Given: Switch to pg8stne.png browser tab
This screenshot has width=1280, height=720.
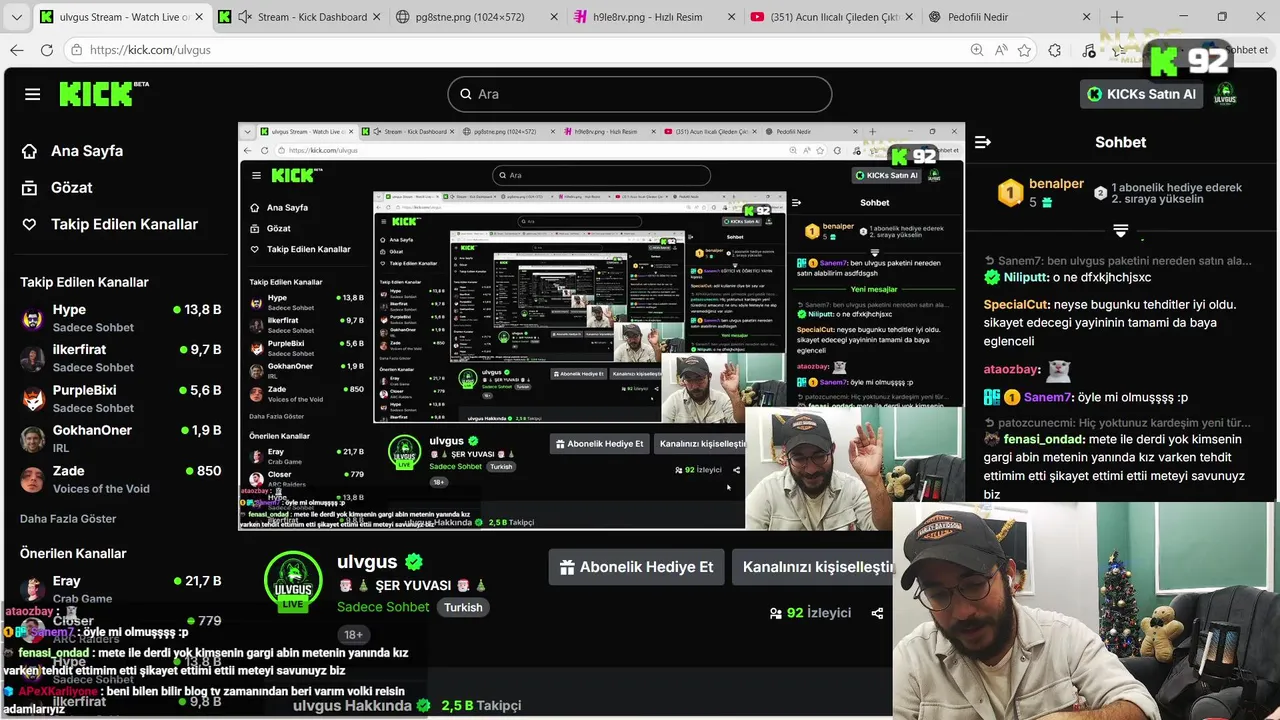Looking at the screenshot, I should [476, 17].
